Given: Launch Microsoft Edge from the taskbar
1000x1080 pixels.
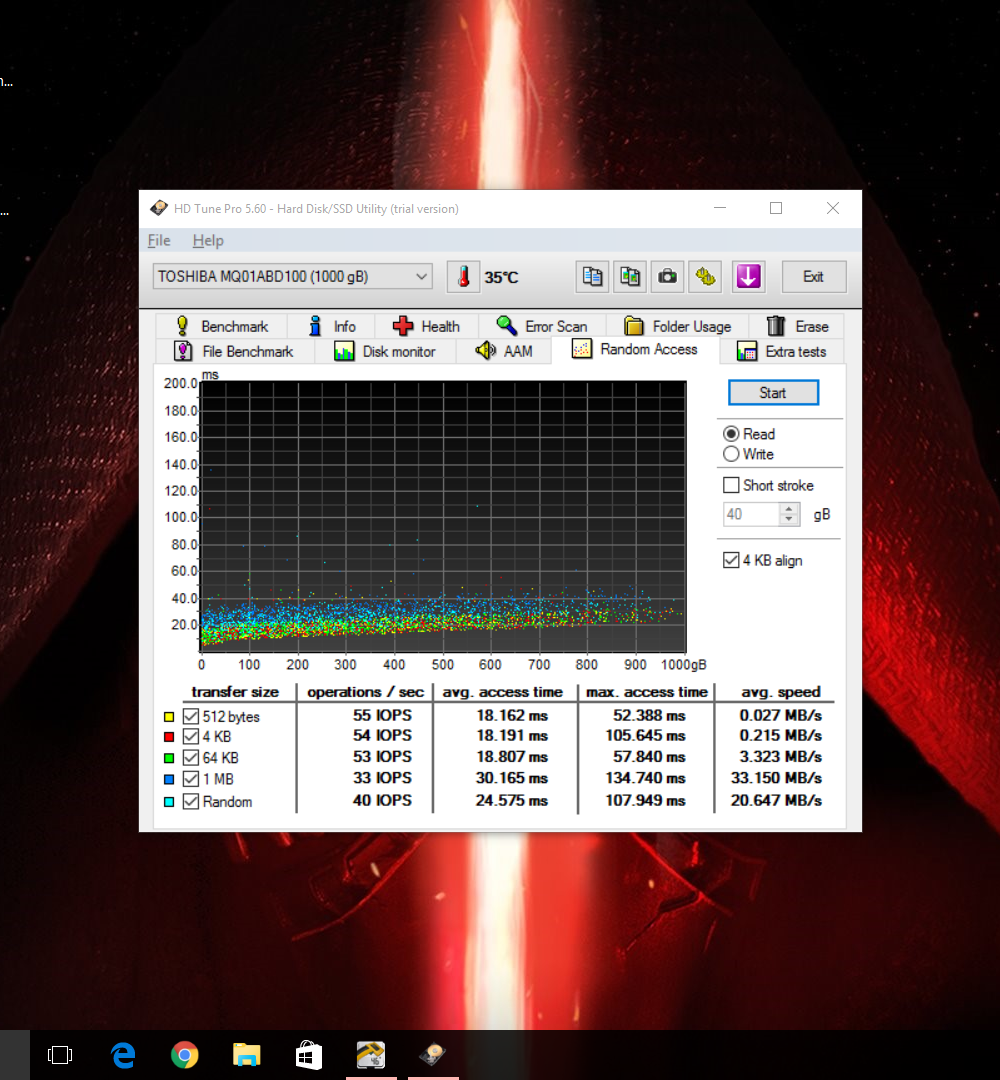Looking at the screenshot, I should (x=123, y=1055).
